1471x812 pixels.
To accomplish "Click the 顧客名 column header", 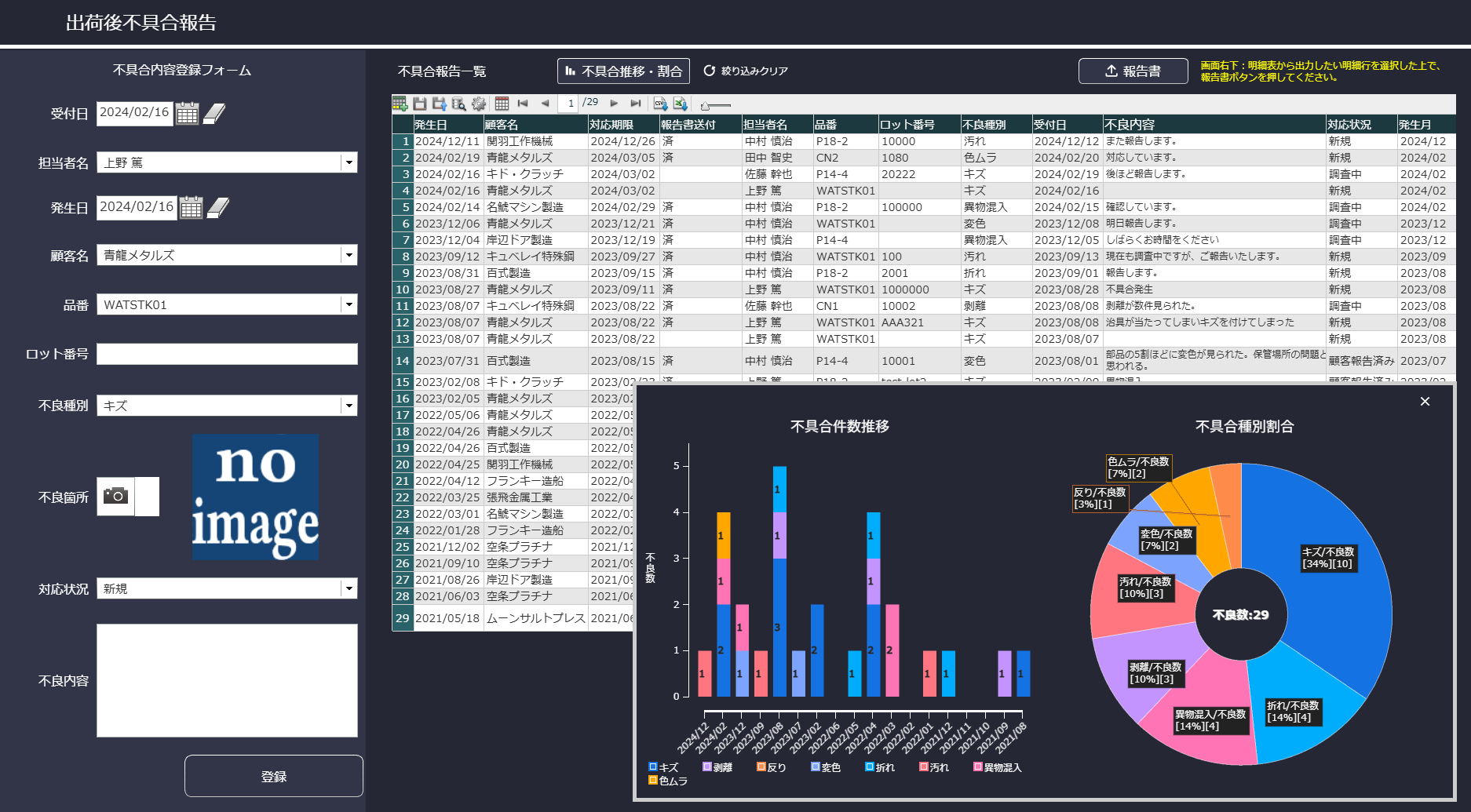I will coord(535,125).
